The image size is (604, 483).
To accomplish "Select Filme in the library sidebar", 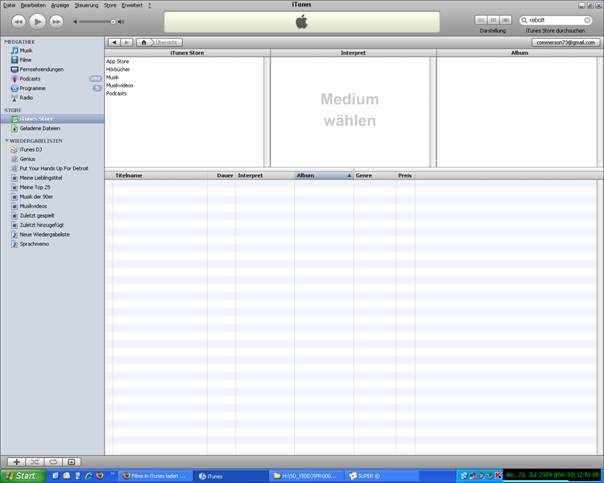I will click(25, 60).
